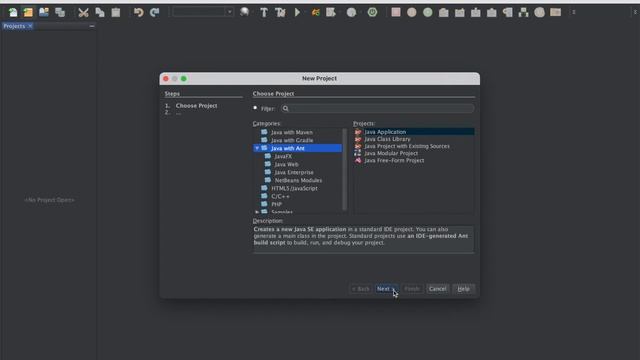
Task: Minimize the Projects panel via dash button
Action: [x=92, y=26]
